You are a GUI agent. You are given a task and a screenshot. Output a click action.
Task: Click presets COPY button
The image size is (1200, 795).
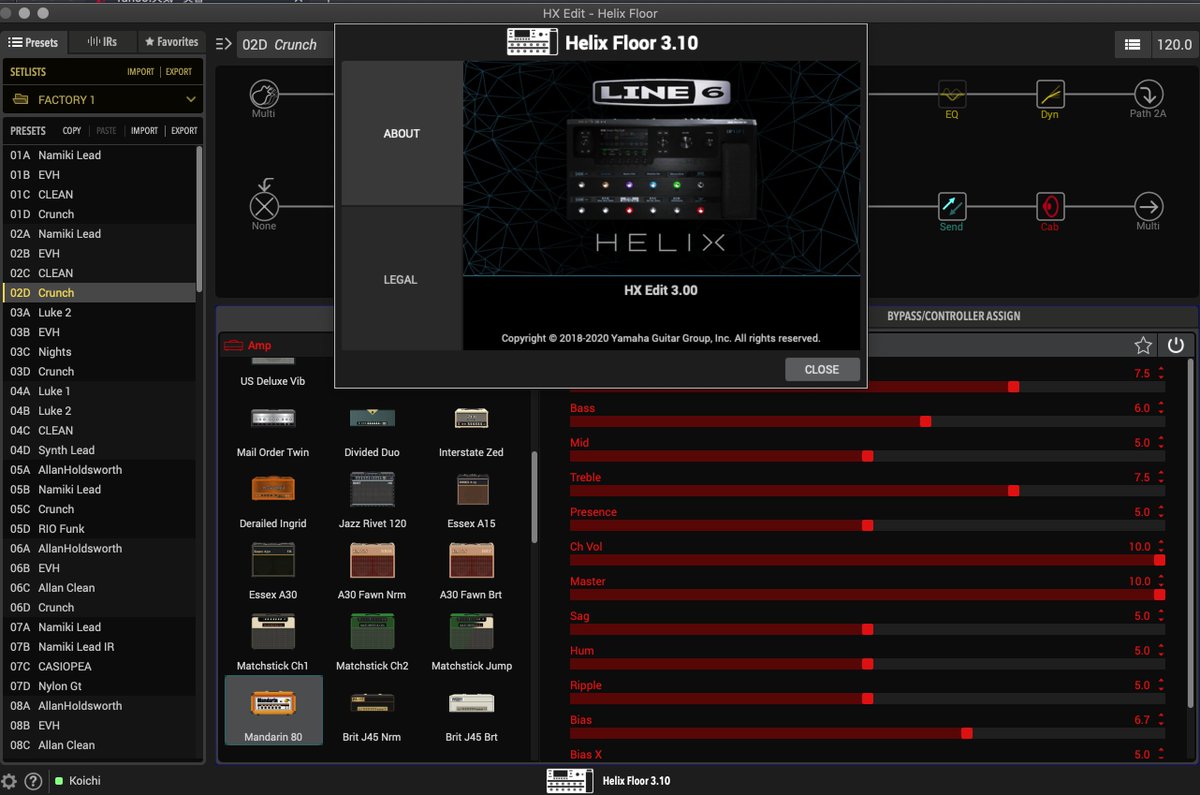(72, 131)
